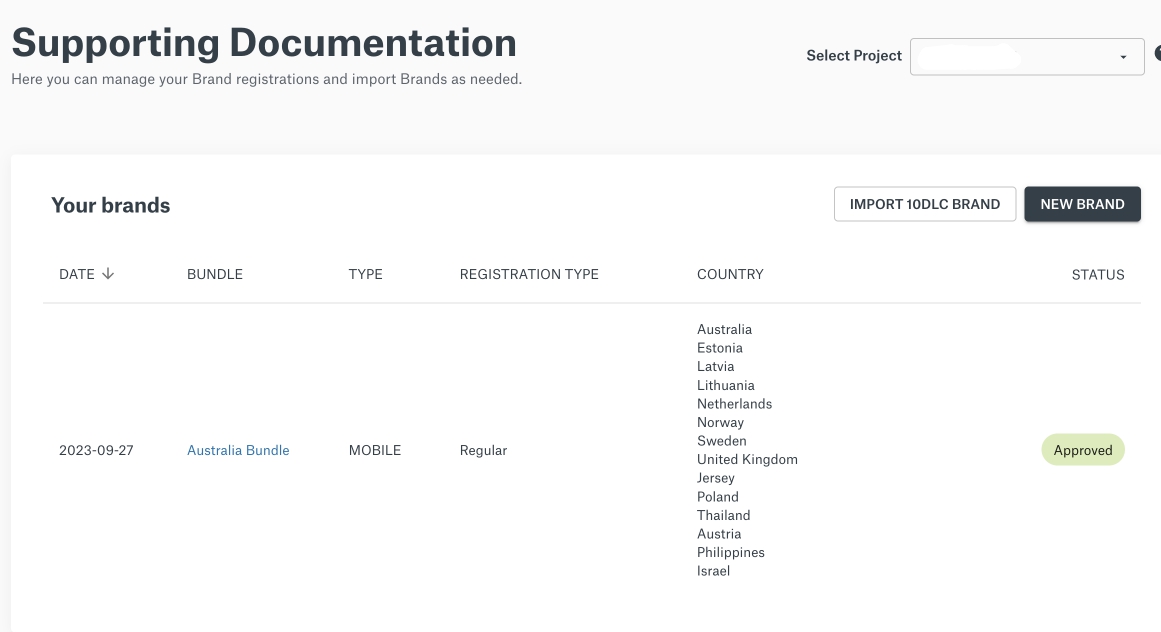Click the Approved status badge
This screenshot has width=1161, height=632.
pyautogui.click(x=1082, y=450)
